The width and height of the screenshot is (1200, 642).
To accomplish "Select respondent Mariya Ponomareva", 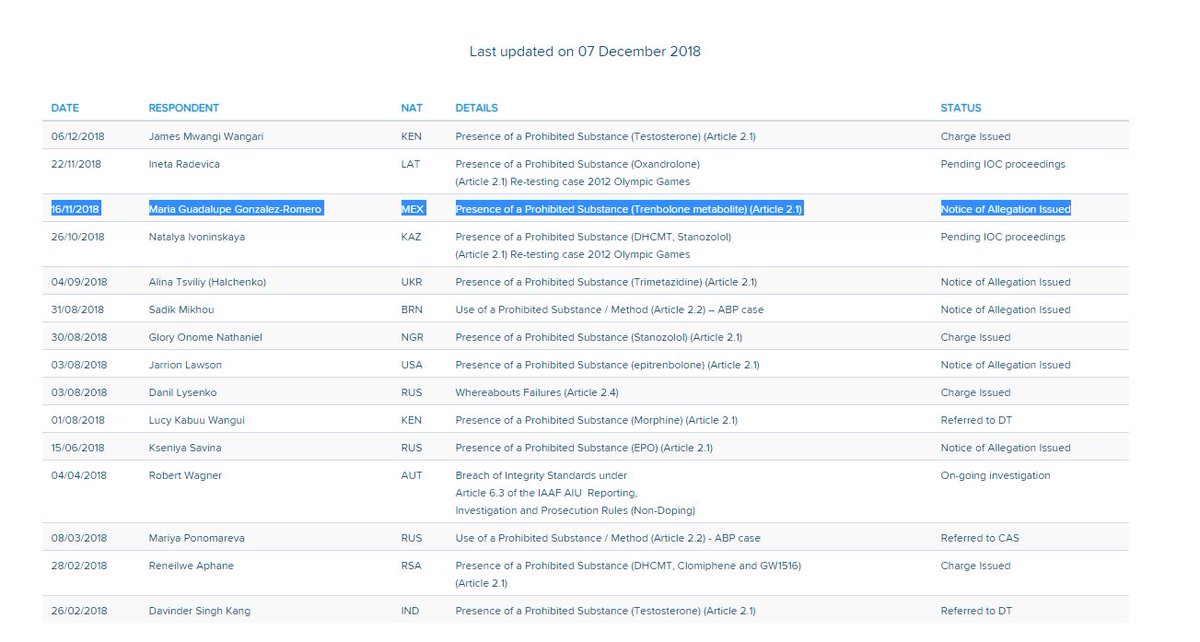I will 196,538.
